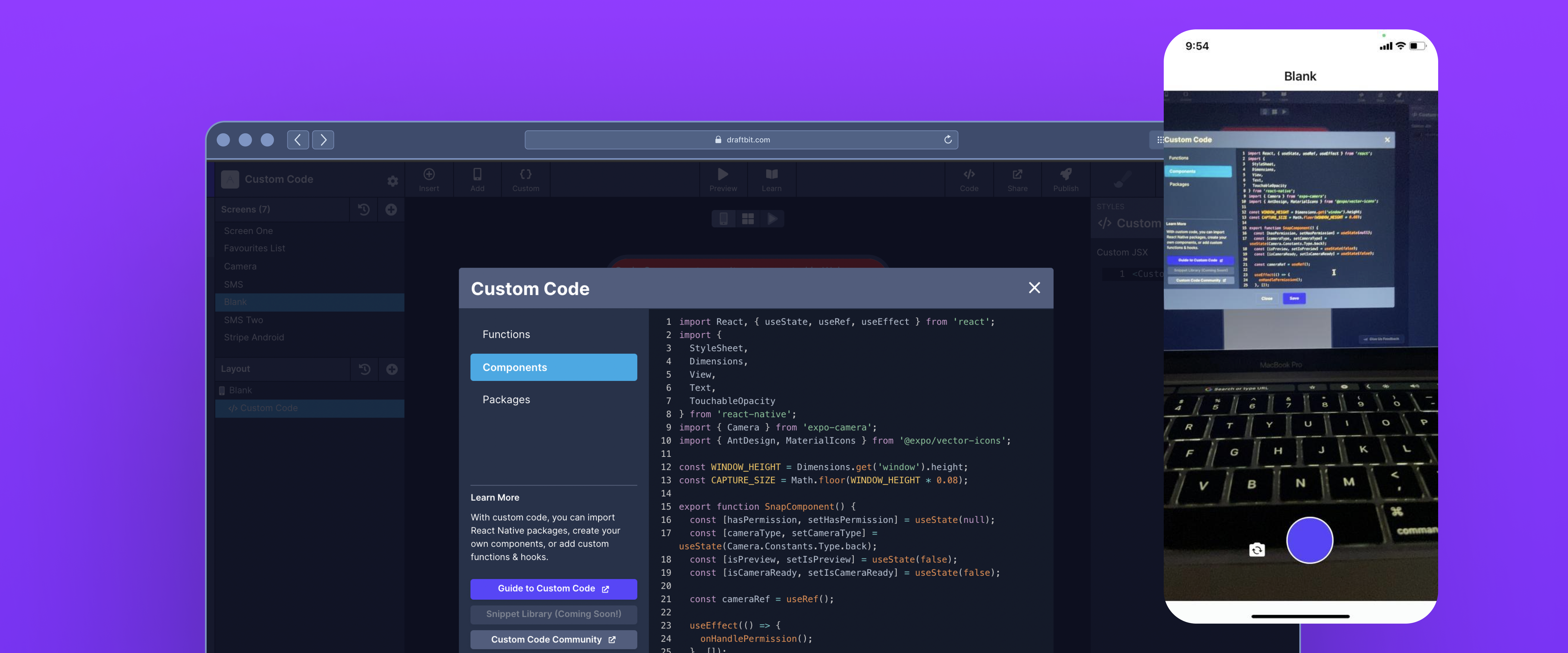
Task: Open the Components section
Action: (x=553, y=367)
